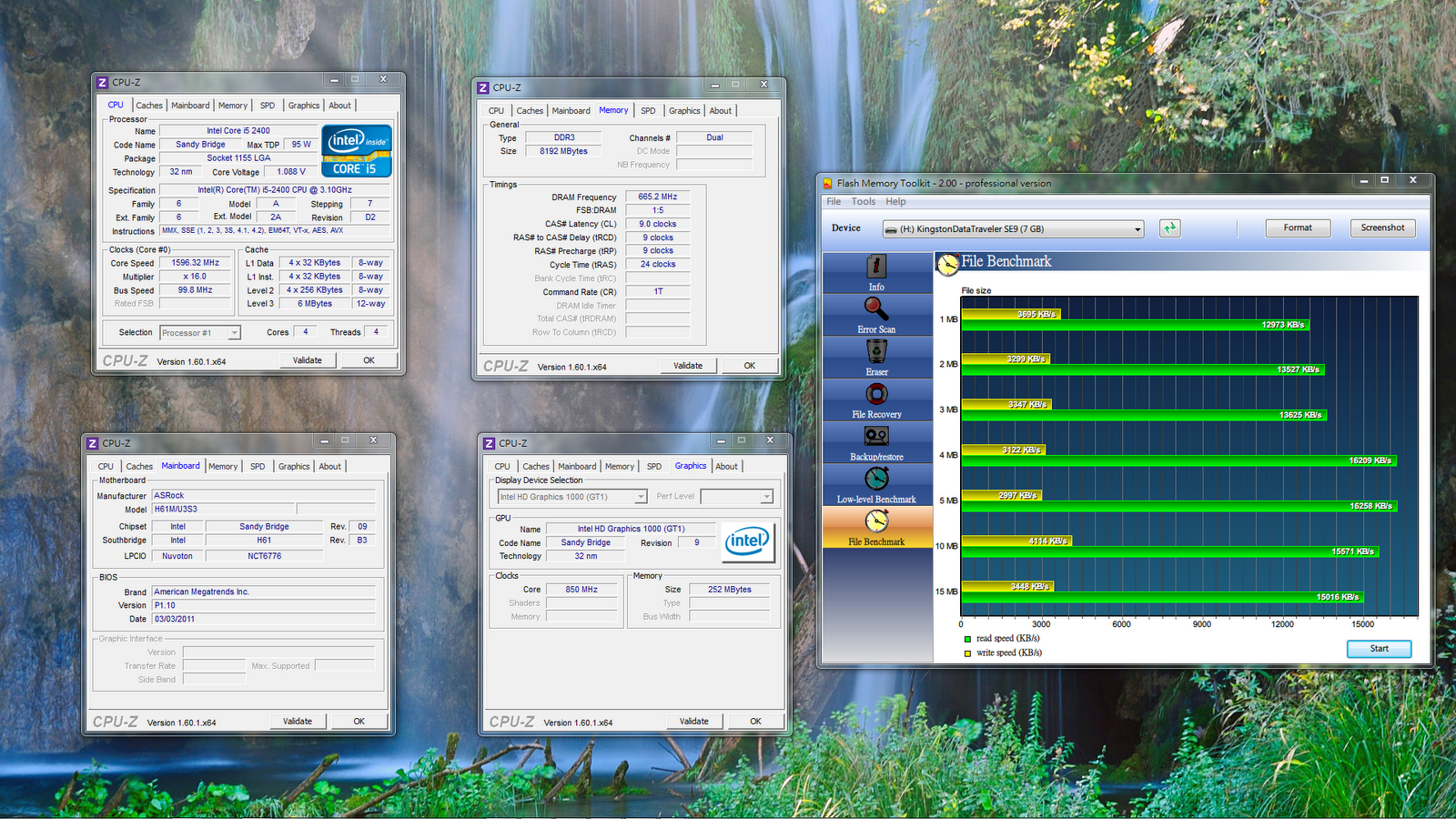This screenshot has height=819, width=1456.
Task: Click the graphics memory Size 252 MBytes
Action: pyautogui.click(x=730, y=590)
